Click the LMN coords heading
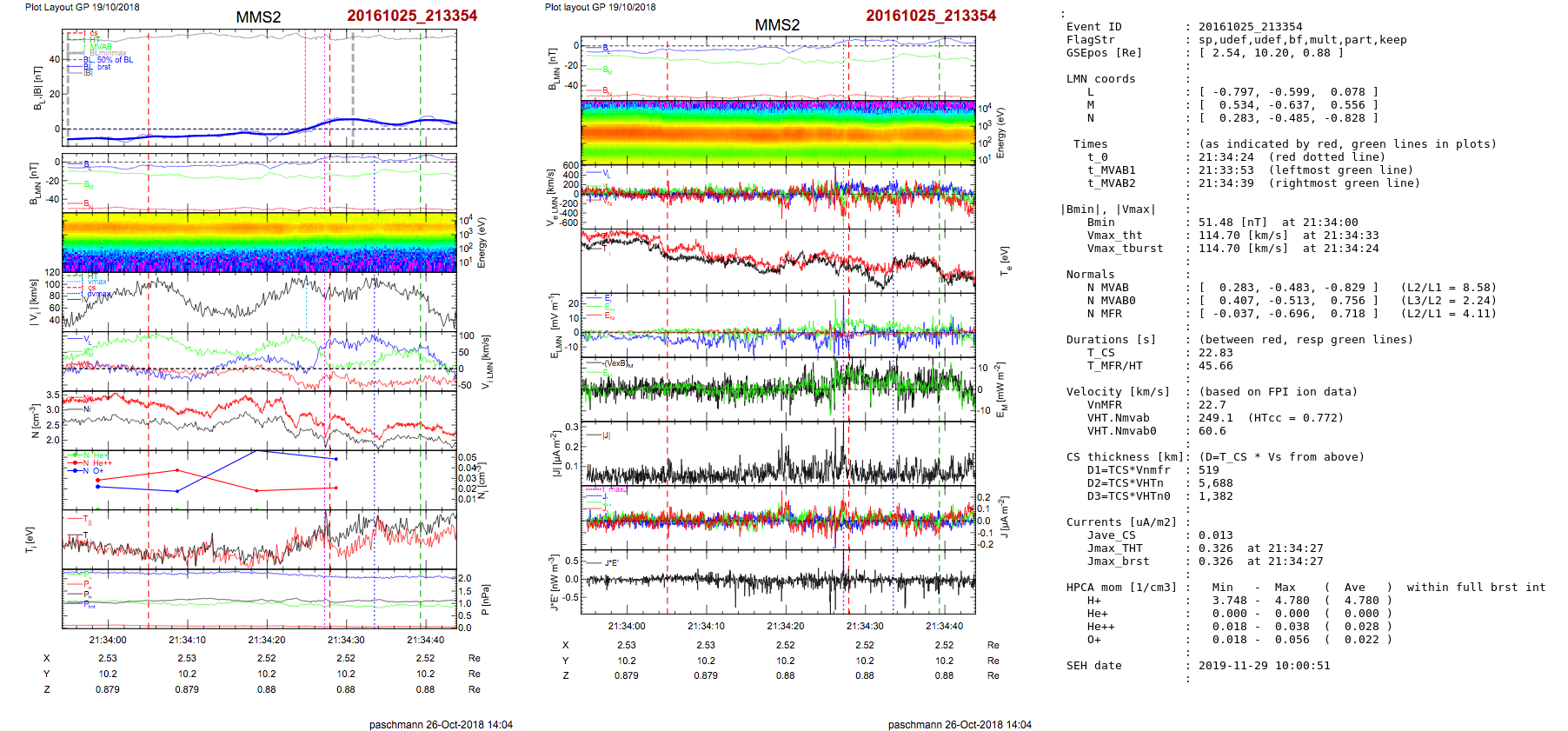Image resolution: width=1568 pixels, height=731 pixels. (1100, 79)
